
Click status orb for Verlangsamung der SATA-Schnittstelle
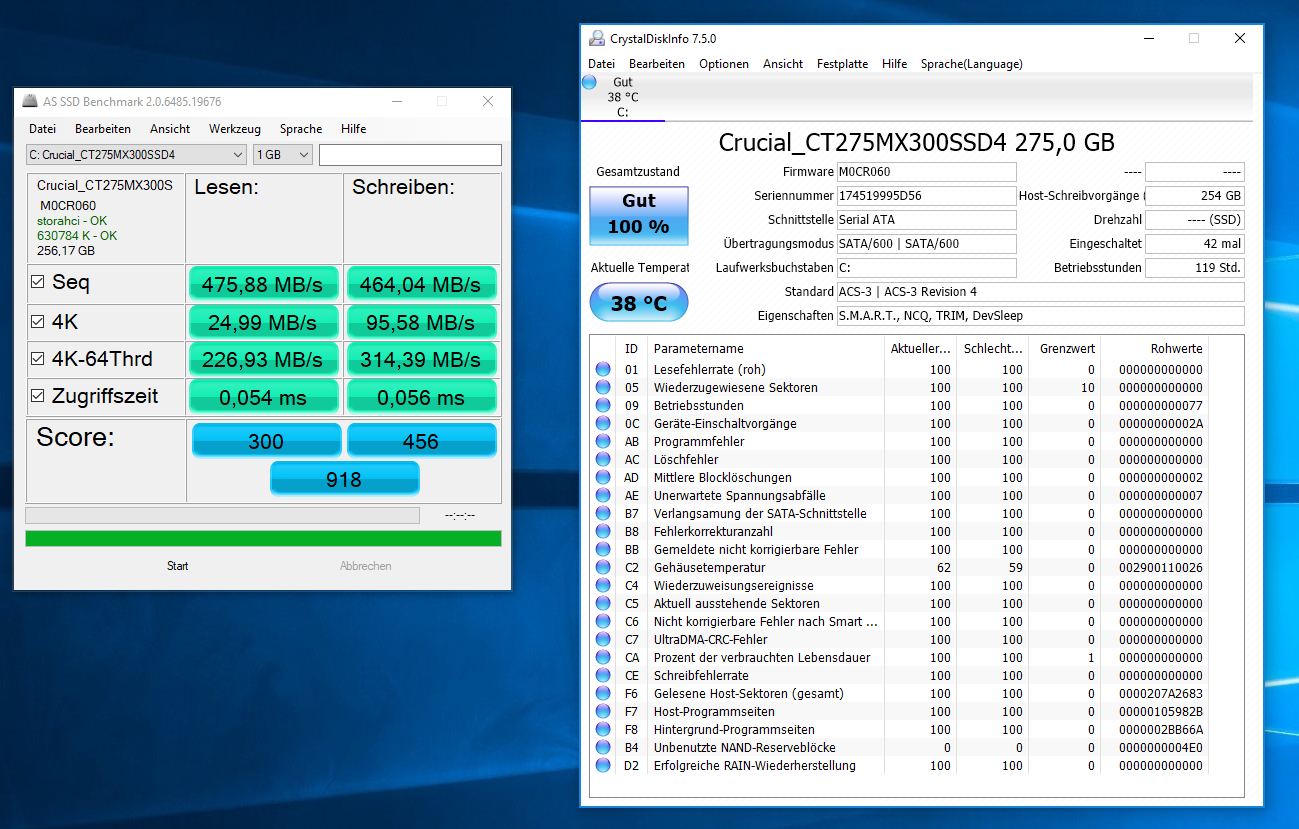pos(603,513)
